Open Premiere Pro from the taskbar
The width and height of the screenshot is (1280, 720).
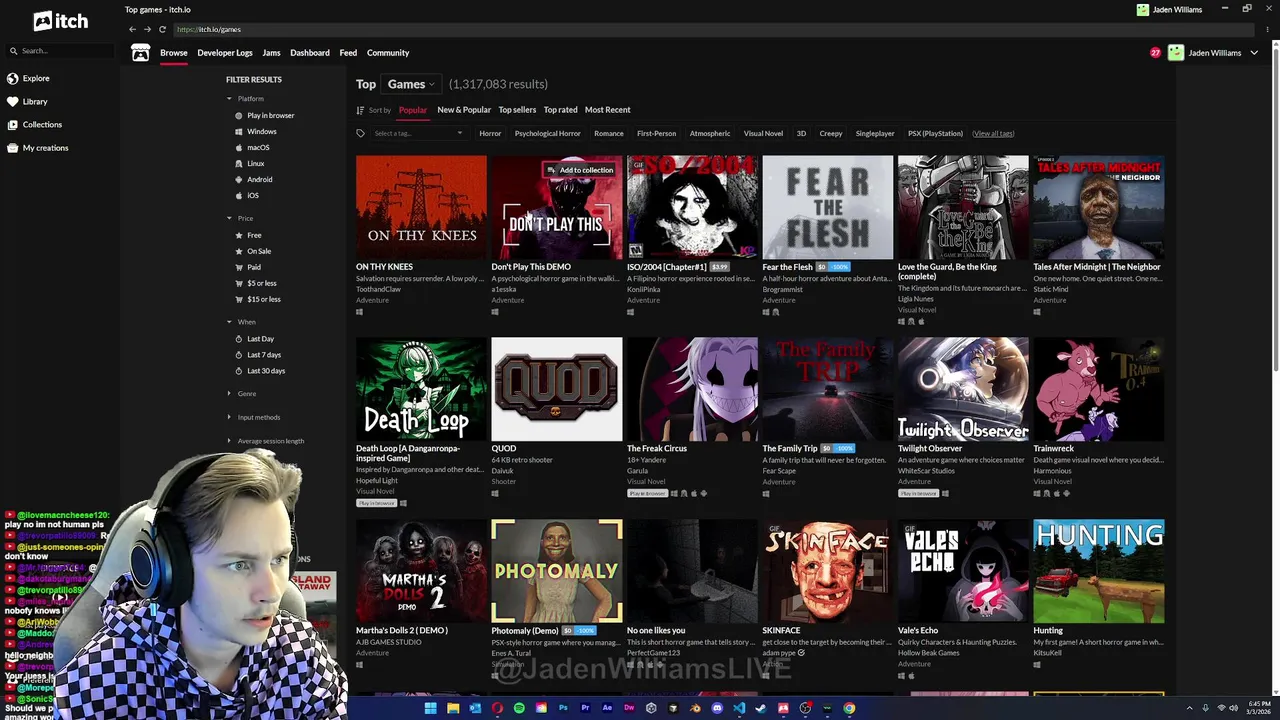585,708
